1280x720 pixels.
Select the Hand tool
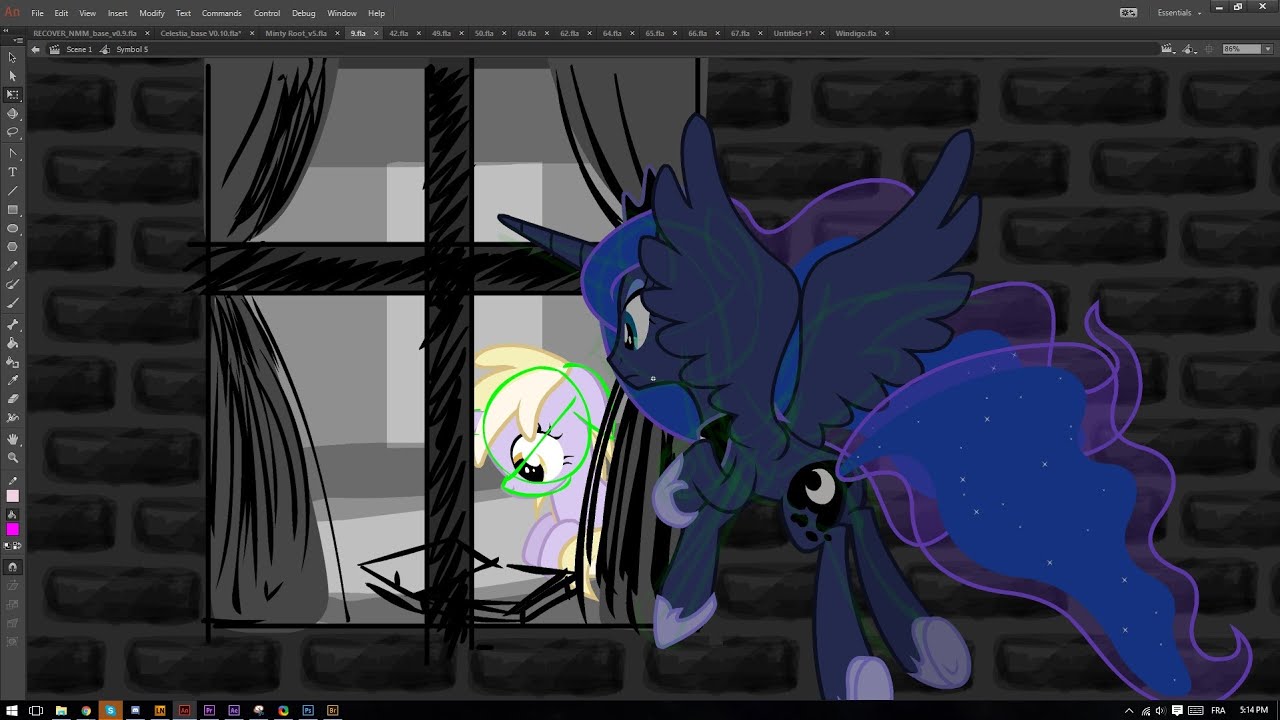coord(12,439)
